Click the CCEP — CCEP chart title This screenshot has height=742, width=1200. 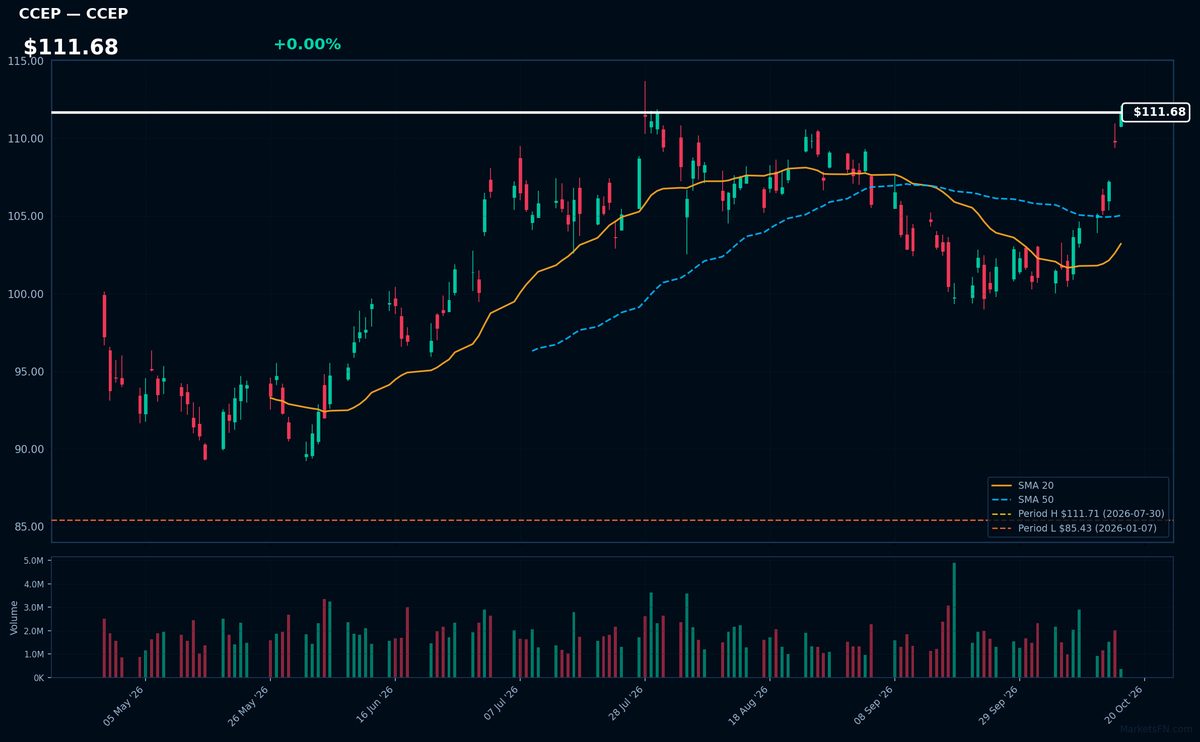point(73,14)
